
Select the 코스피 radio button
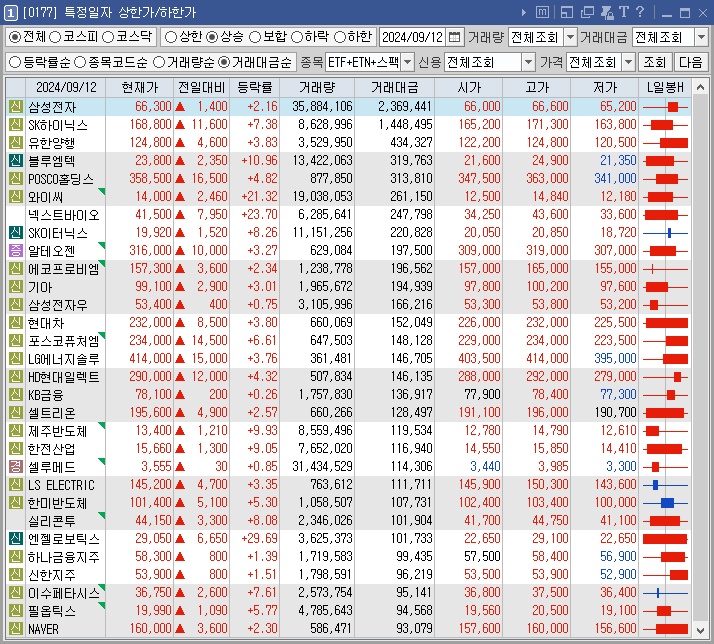pos(55,37)
